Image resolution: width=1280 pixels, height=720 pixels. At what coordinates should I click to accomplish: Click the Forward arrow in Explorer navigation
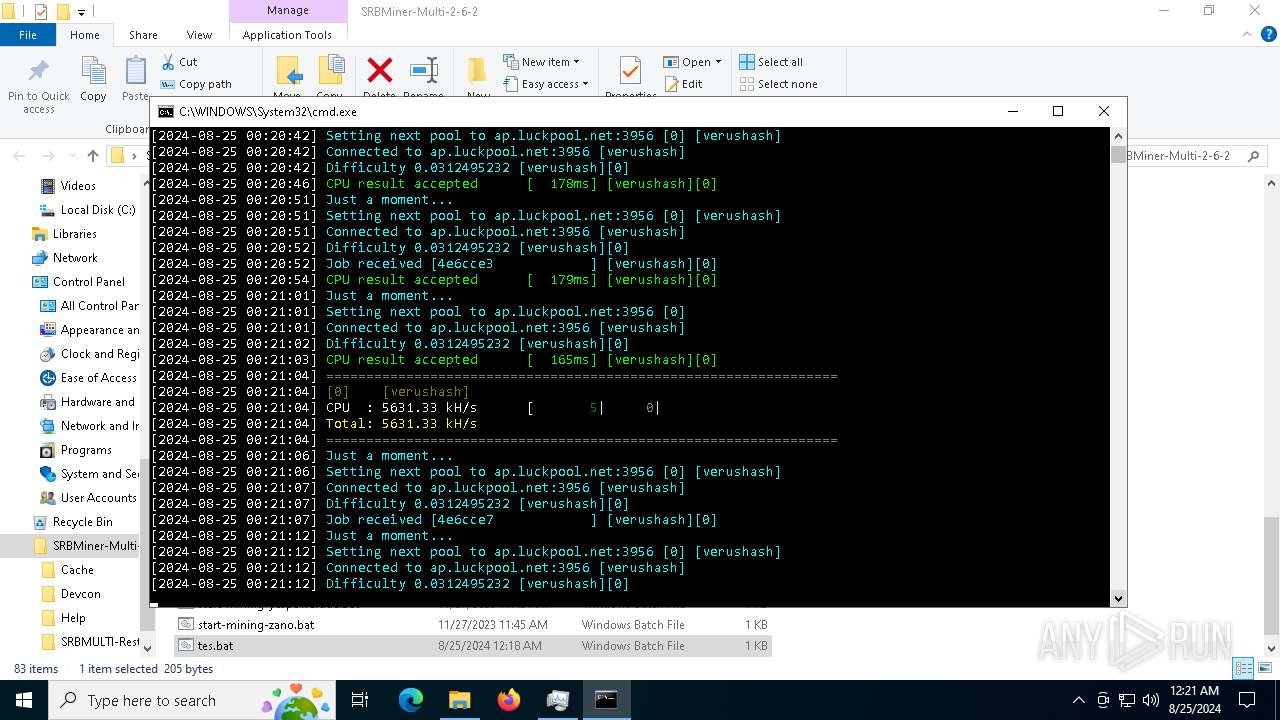click(48, 156)
